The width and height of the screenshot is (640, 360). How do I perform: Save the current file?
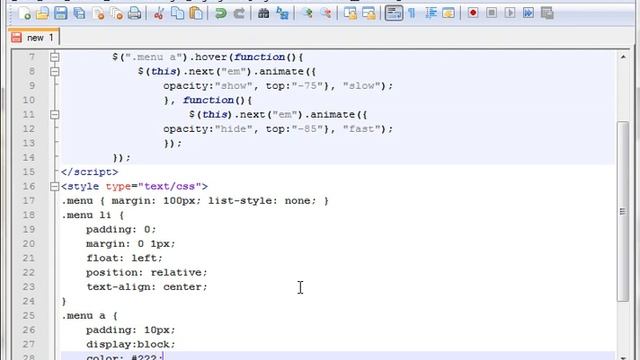(x=61, y=13)
